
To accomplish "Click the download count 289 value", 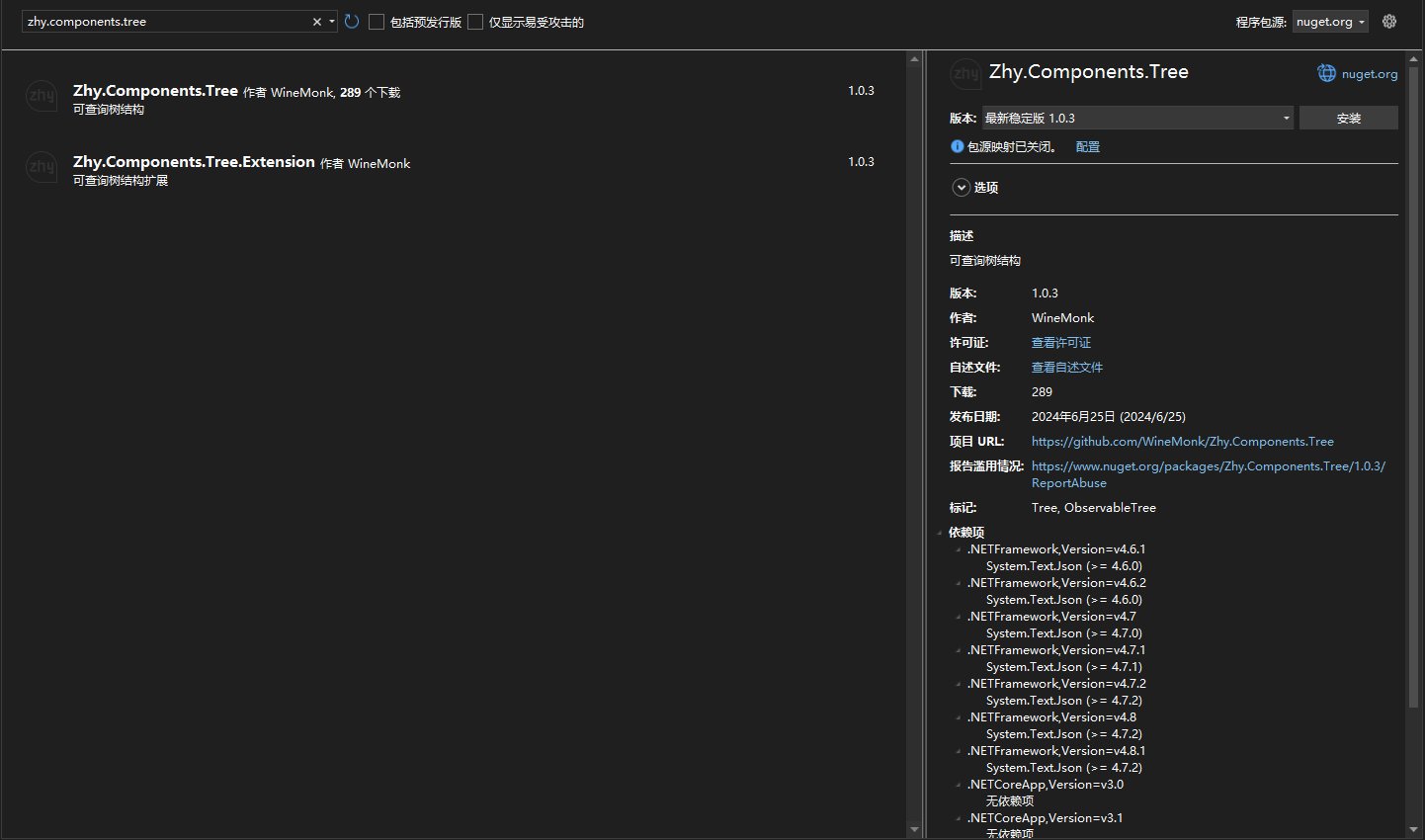I will click(1043, 392).
